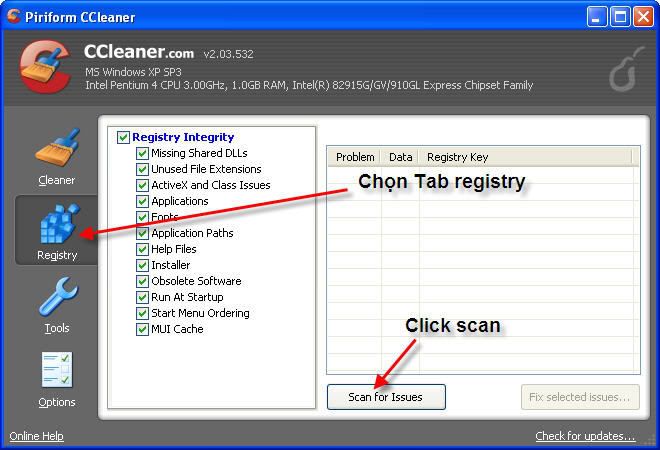
Task: Click the Fix selected issues button
Action: pyautogui.click(x=580, y=397)
